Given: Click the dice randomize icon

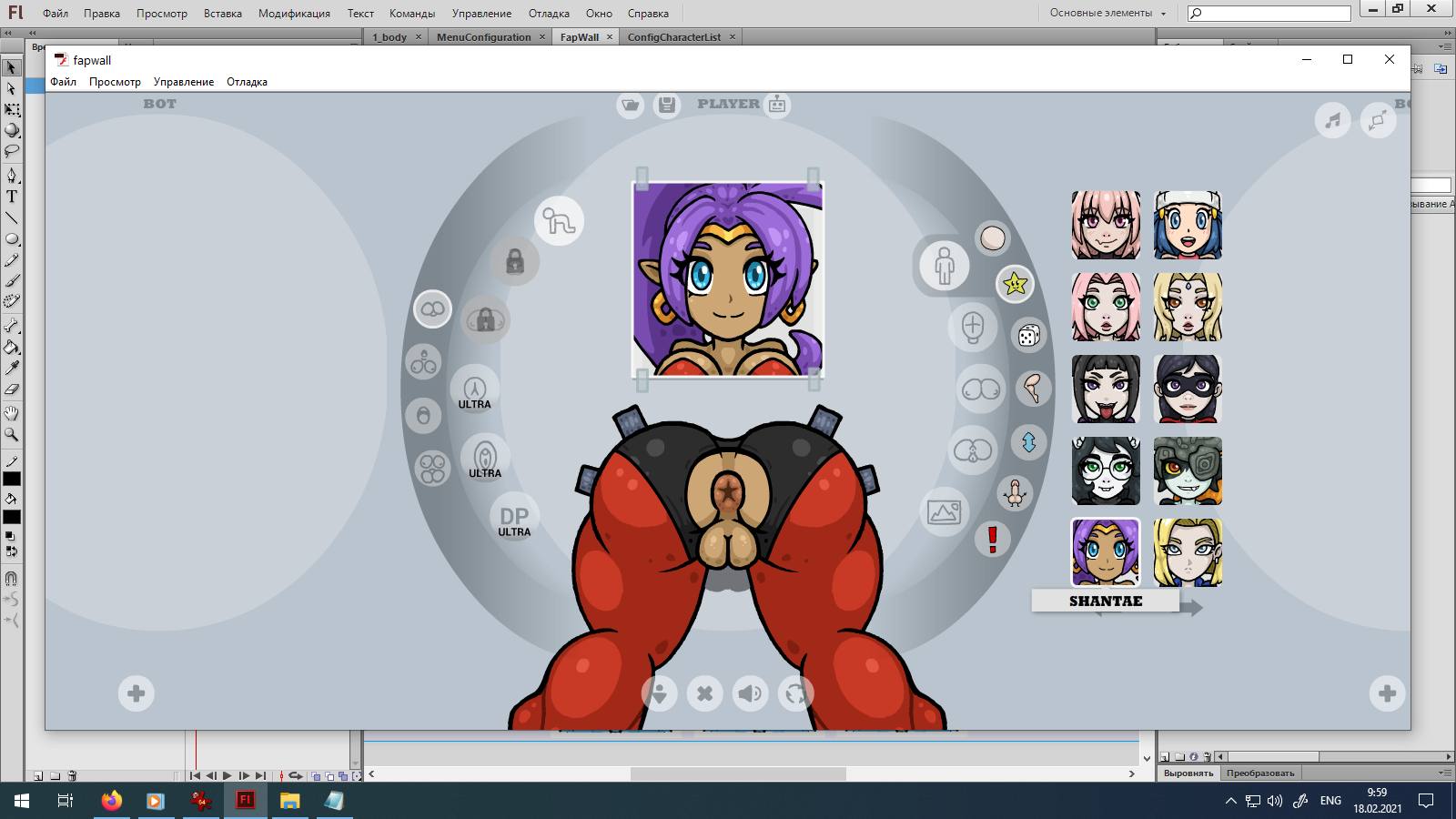Looking at the screenshot, I should 1028,336.
